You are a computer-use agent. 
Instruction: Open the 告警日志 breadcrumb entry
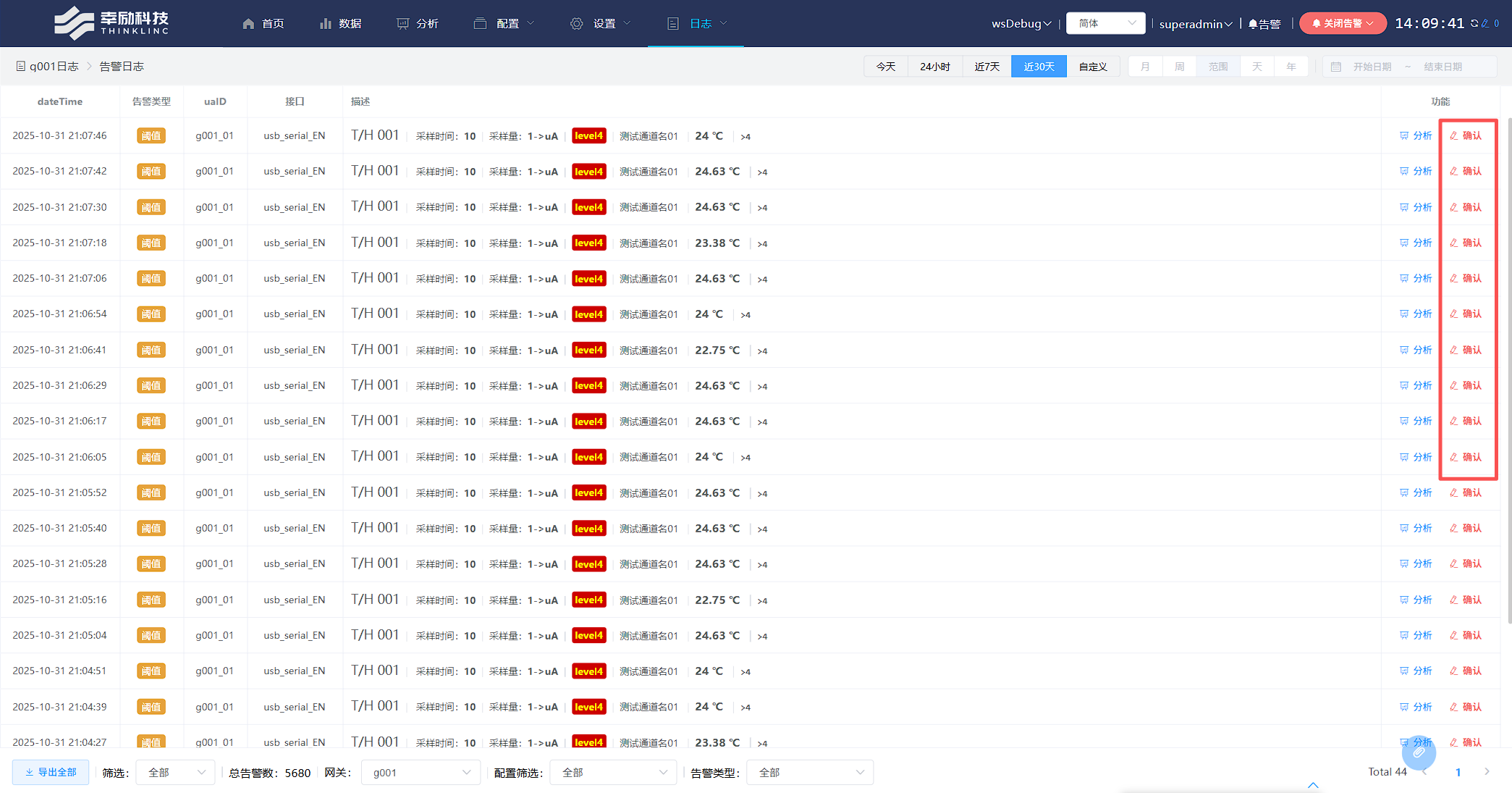click(121, 66)
